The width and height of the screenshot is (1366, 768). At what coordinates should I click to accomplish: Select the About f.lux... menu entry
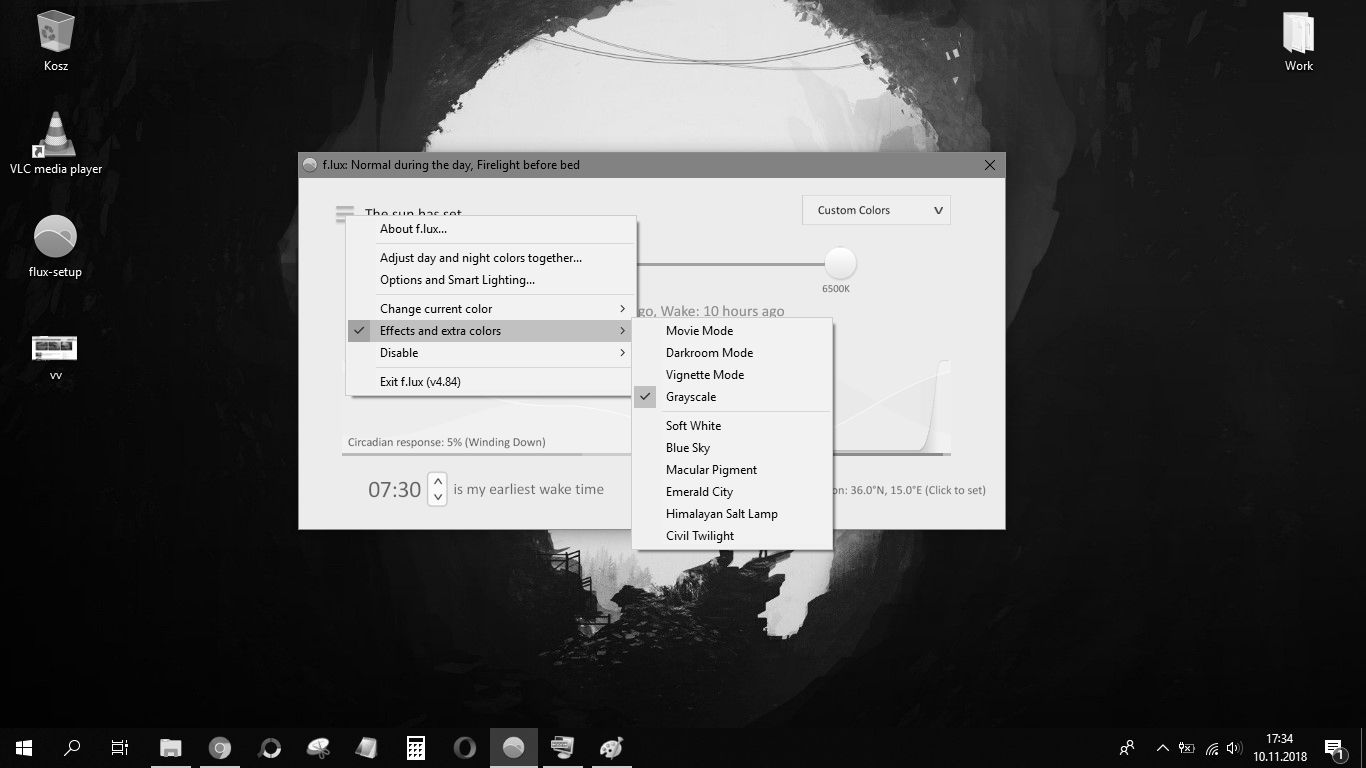(x=413, y=229)
